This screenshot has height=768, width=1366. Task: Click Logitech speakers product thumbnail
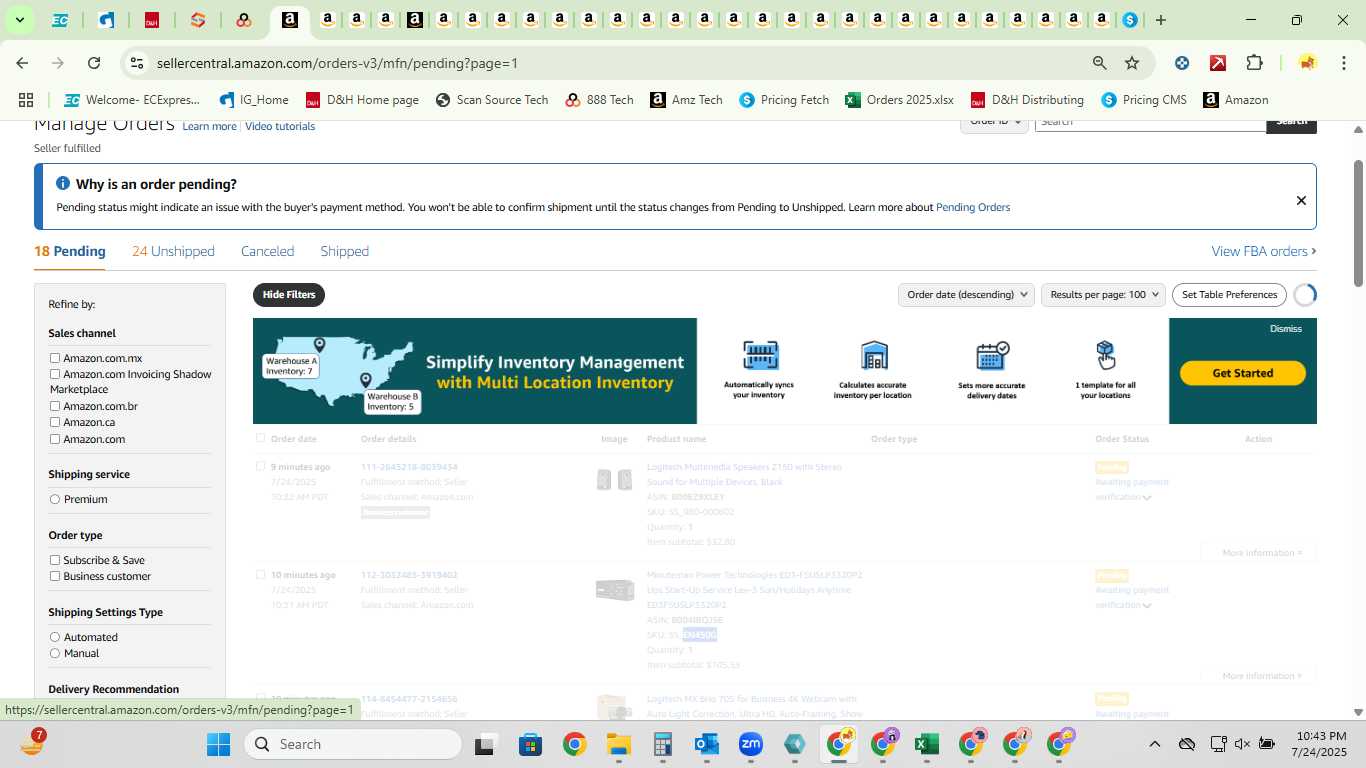coord(614,480)
